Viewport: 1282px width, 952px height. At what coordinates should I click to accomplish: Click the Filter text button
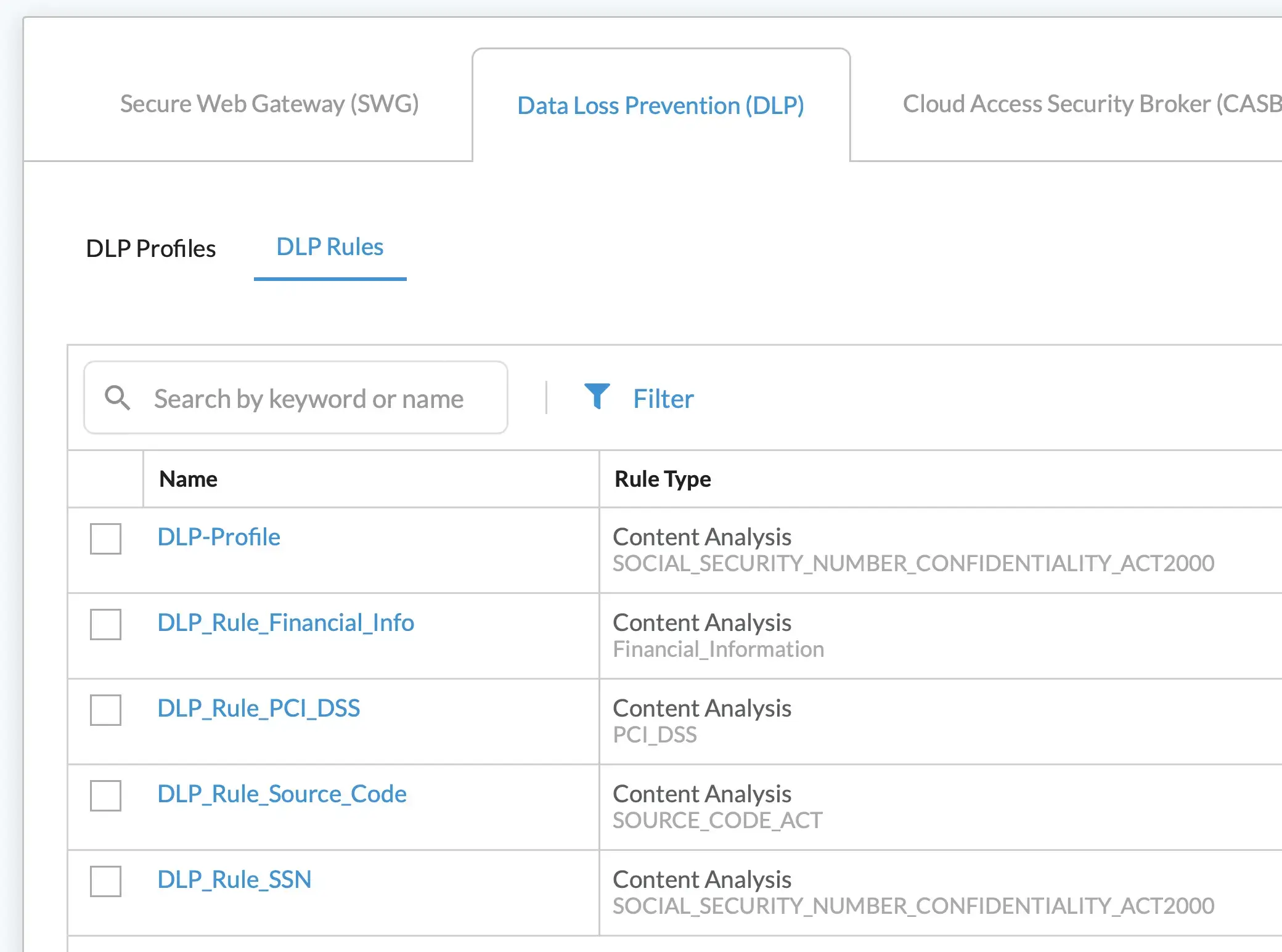click(663, 399)
